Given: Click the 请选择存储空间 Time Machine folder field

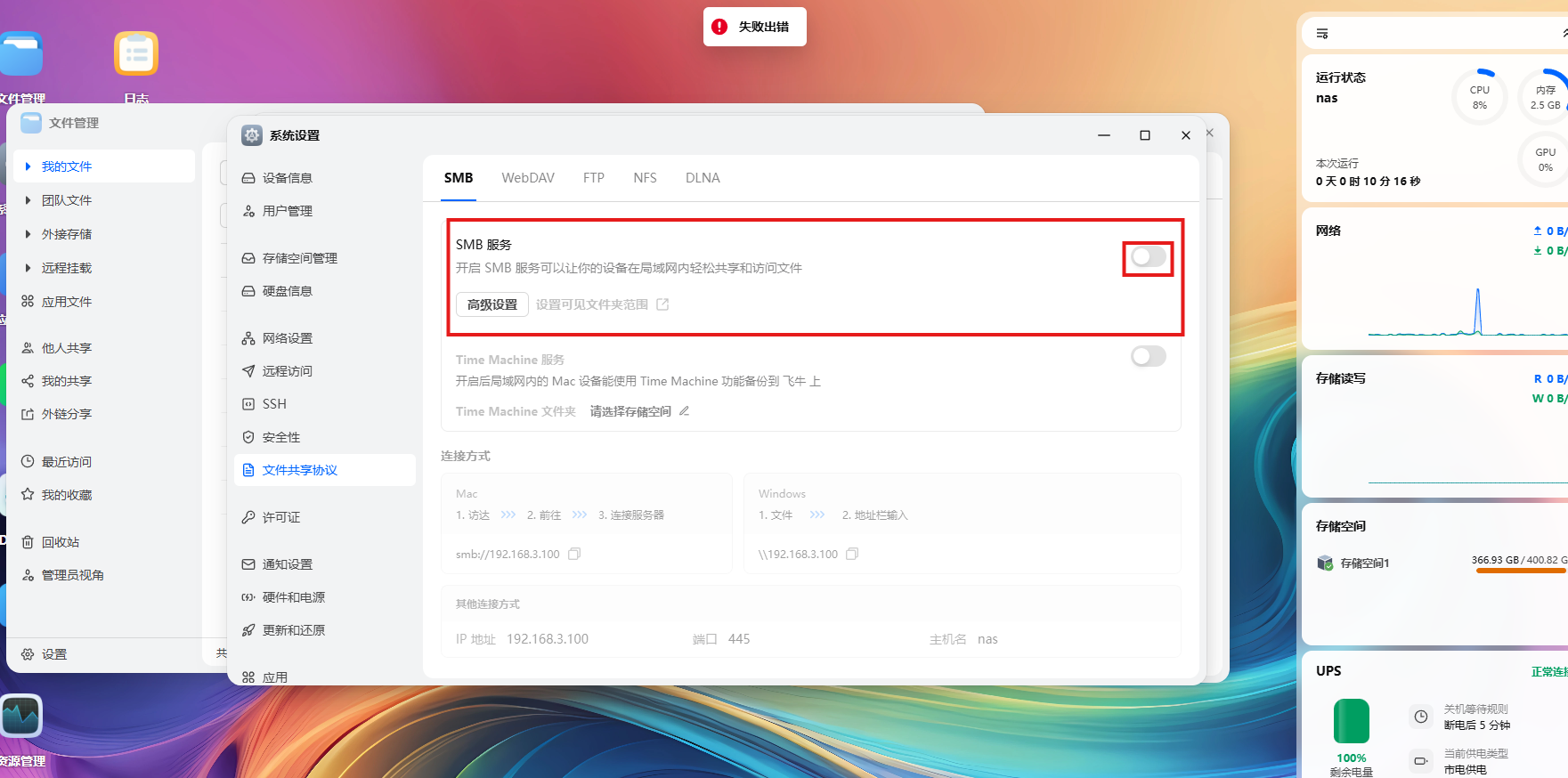Looking at the screenshot, I should coord(630,411).
